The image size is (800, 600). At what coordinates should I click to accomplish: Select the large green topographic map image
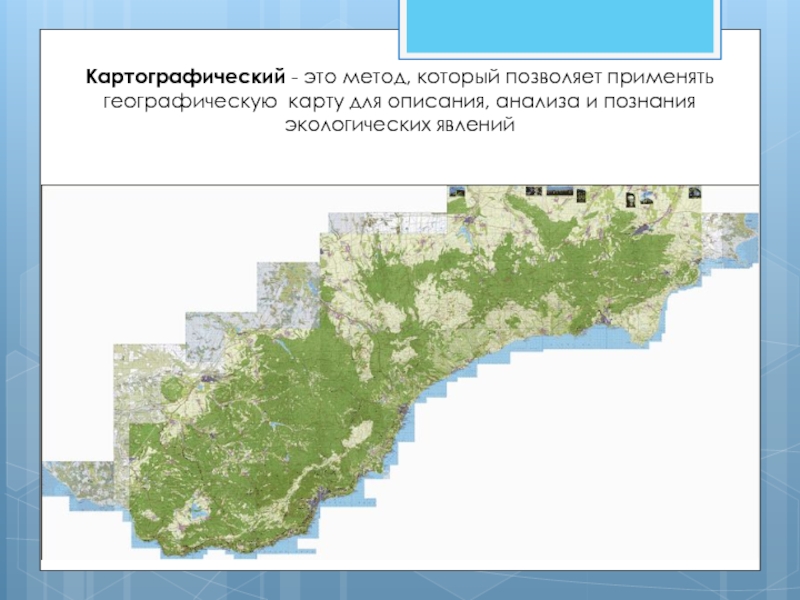pyautogui.click(x=400, y=372)
